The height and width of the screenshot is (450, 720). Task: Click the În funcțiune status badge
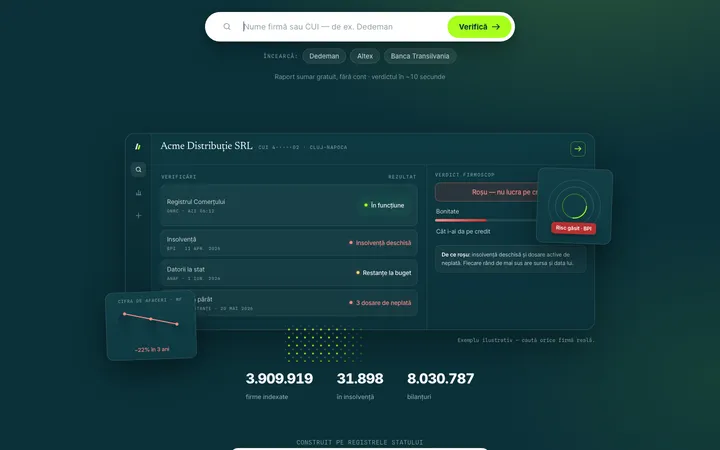pos(384,205)
